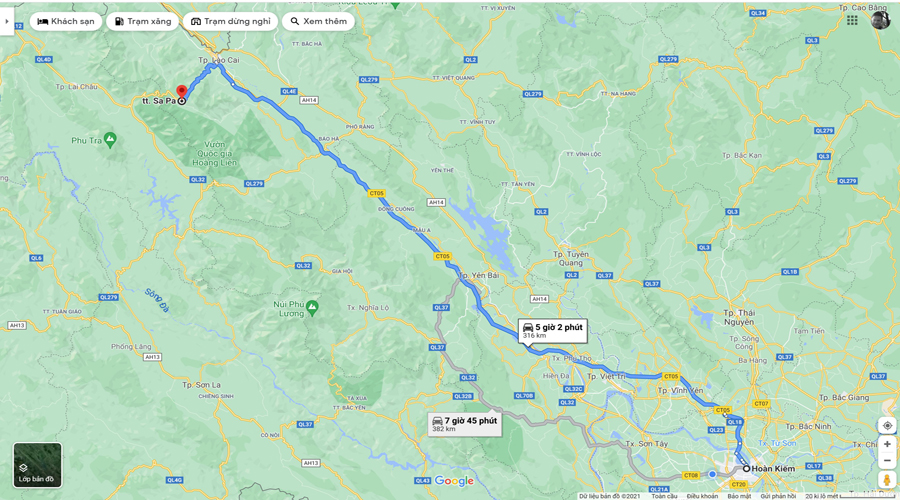The width and height of the screenshot is (900, 500).
Task: Open Xem thêm search options
Action: (319, 21)
